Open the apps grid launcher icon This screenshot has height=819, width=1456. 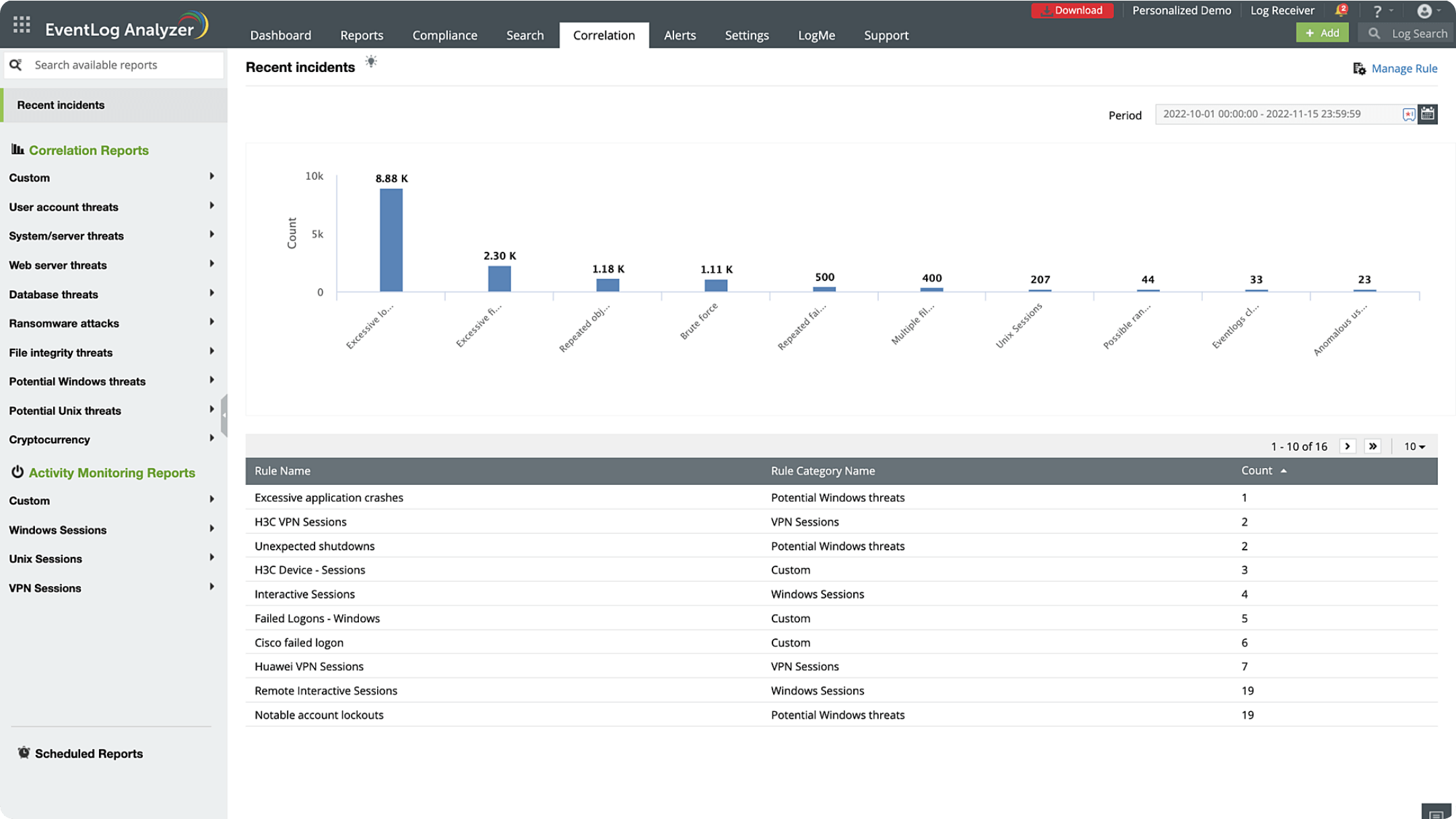[x=22, y=26]
